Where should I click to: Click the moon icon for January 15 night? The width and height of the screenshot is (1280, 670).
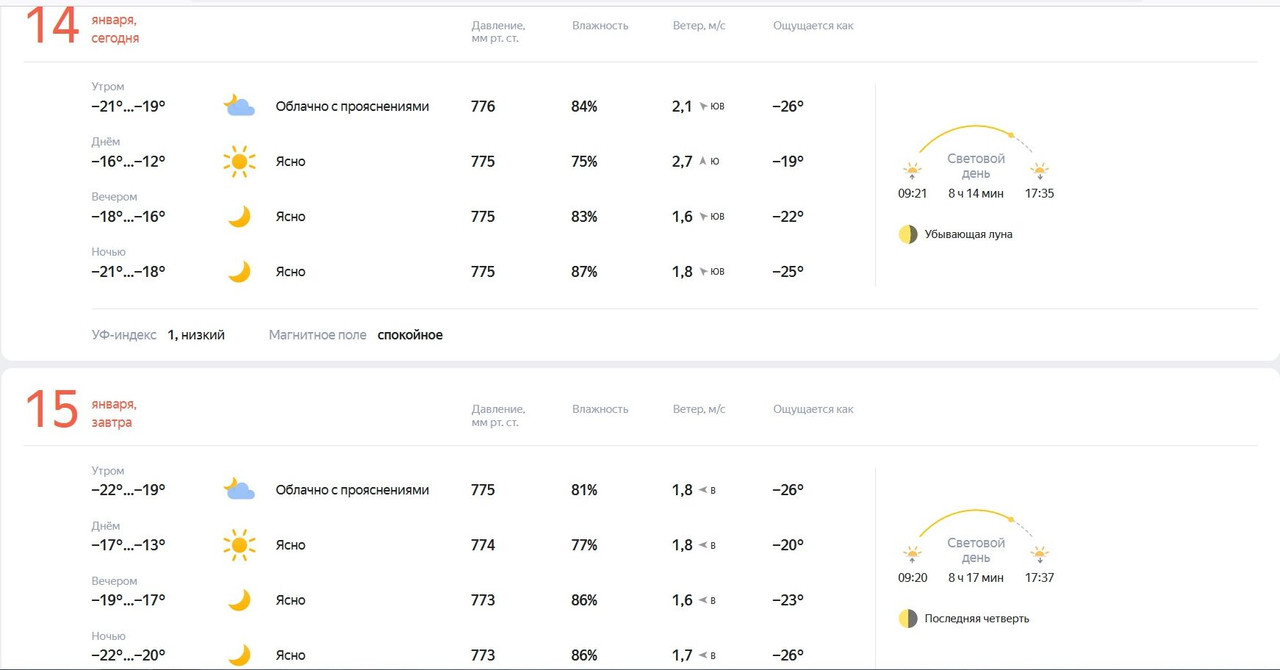tap(239, 655)
